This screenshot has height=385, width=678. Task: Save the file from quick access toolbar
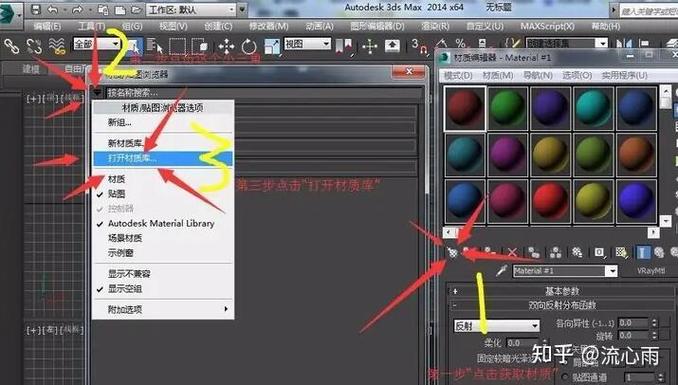pyautogui.click(x=36, y=10)
